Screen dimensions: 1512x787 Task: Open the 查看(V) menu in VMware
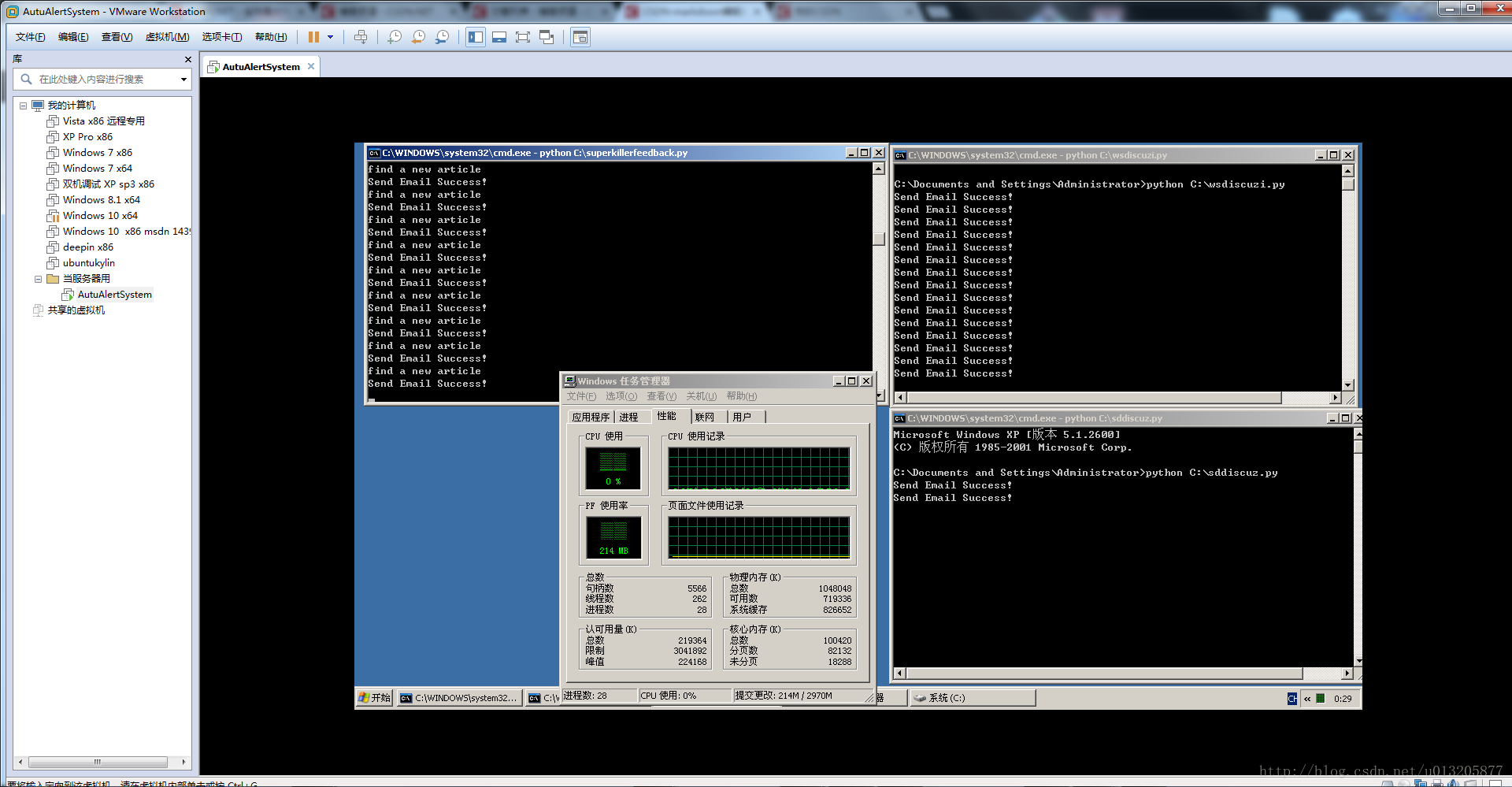coord(117,37)
